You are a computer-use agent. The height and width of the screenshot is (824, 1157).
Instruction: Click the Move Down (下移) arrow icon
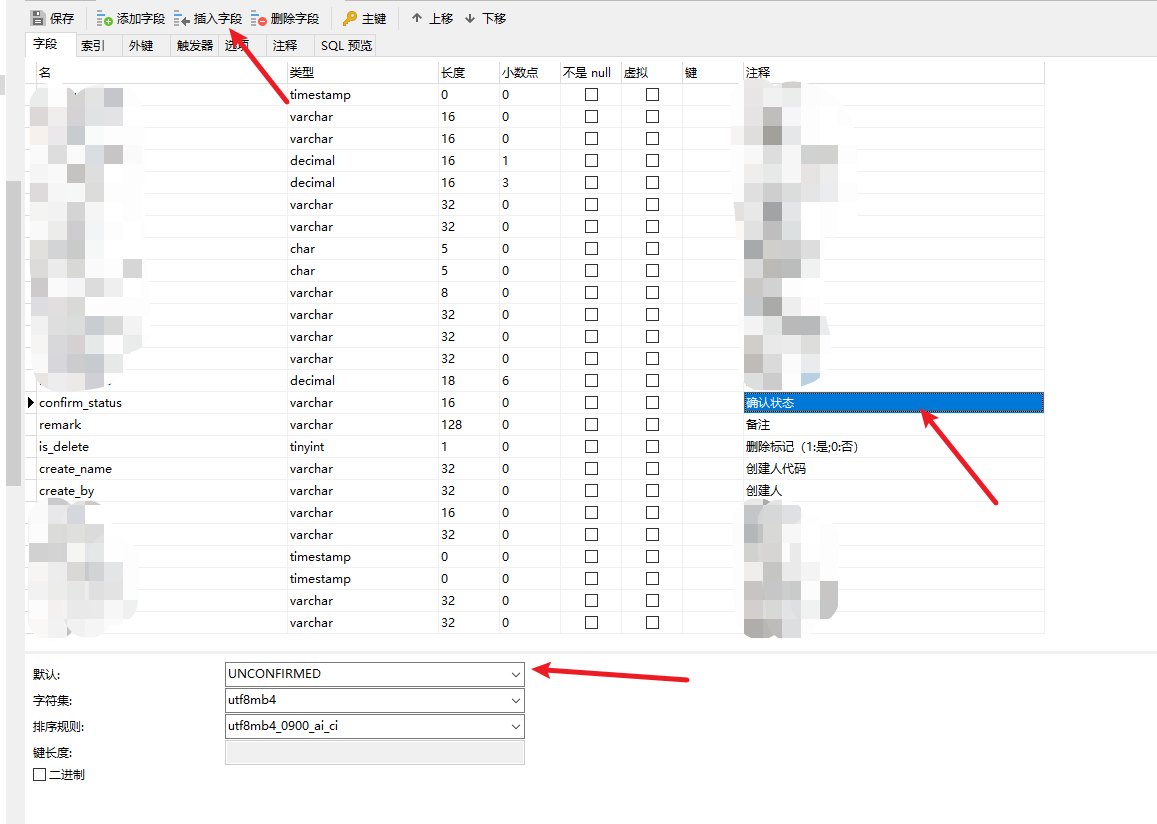(470, 18)
